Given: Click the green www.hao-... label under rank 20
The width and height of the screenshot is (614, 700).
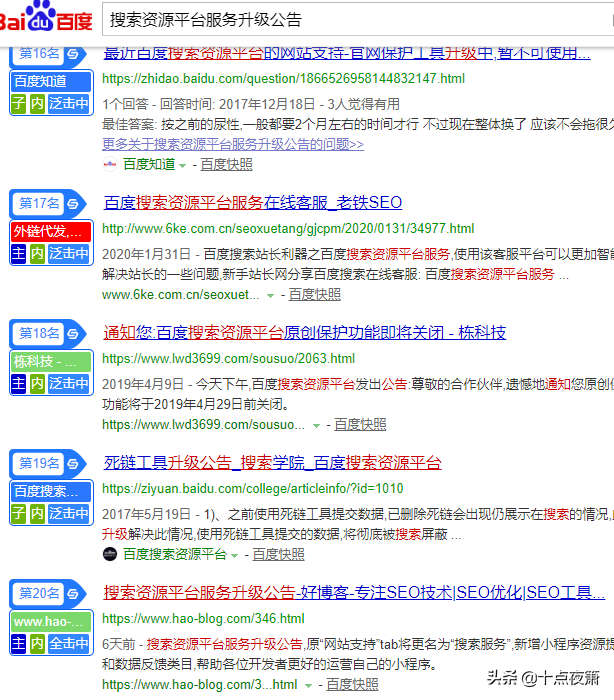Looking at the screenshot, I should (51, 621).
